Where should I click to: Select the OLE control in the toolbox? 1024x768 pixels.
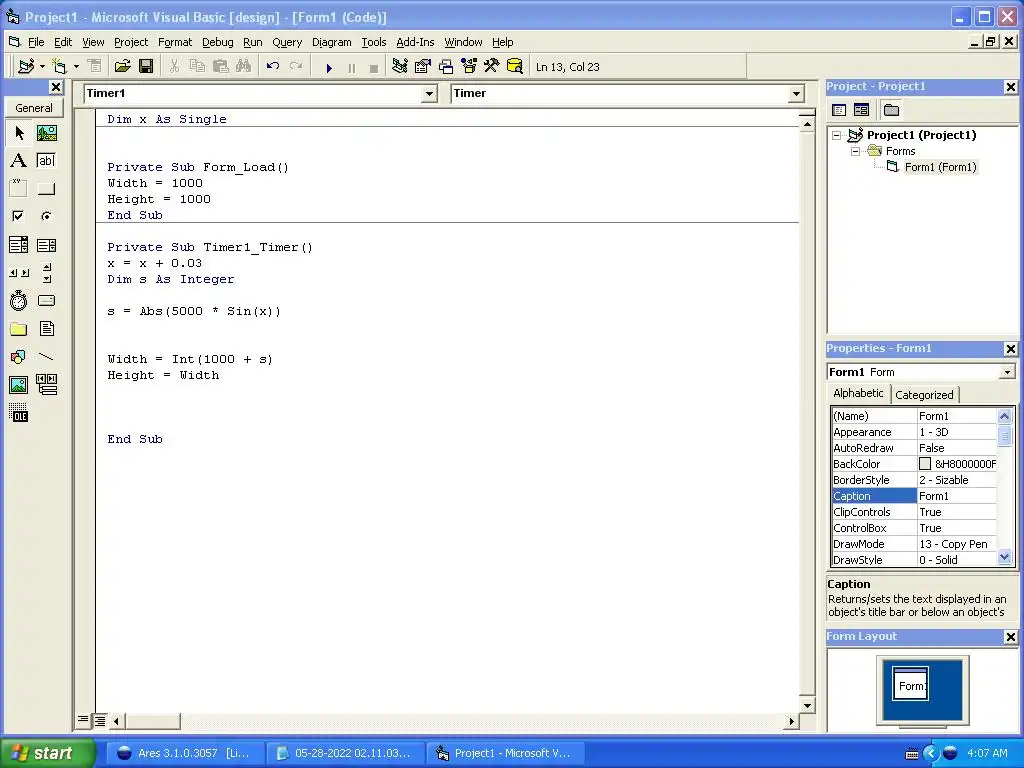[19, 413]
